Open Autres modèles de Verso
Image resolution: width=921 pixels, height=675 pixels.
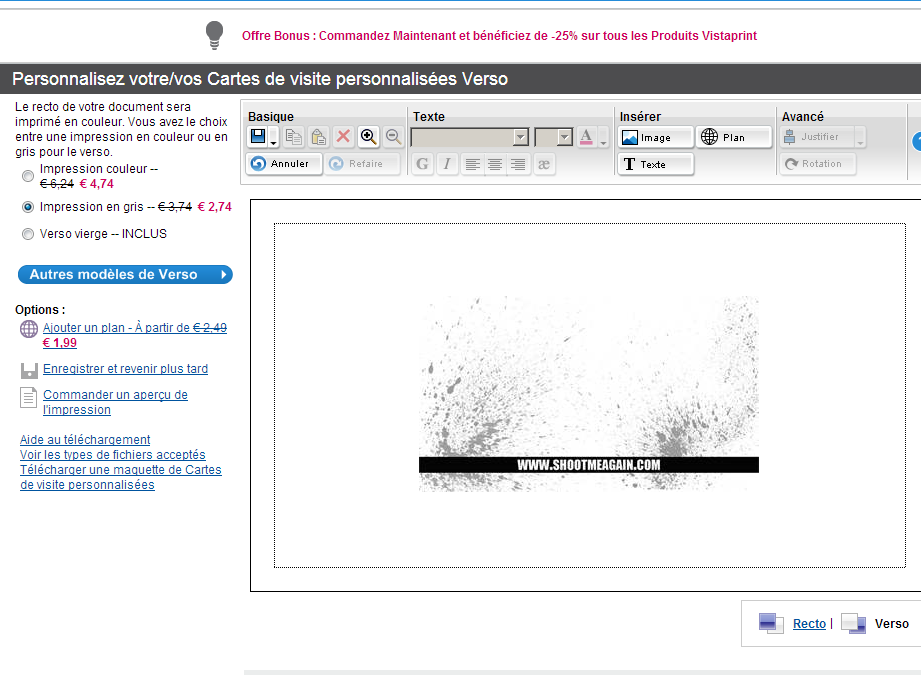[x=125, y=274]
